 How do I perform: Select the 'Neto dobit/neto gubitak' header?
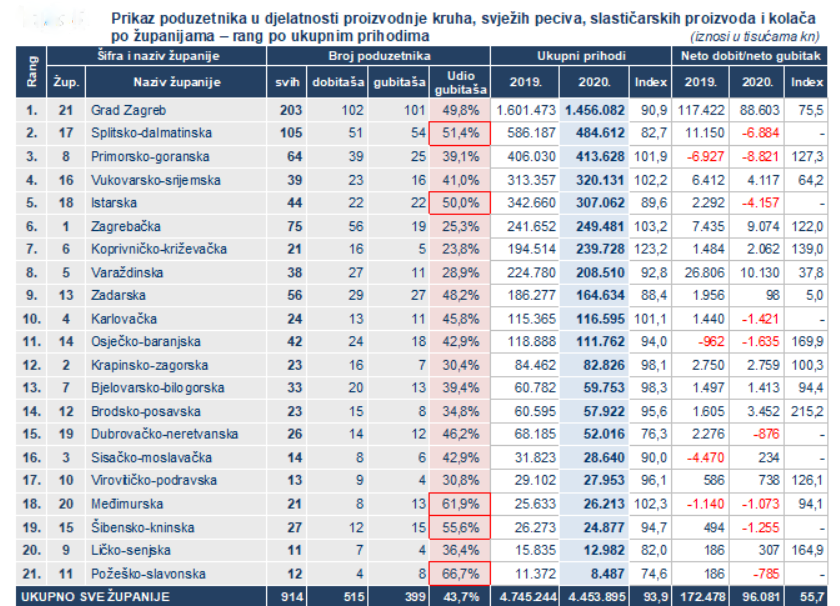click(756, 58)
